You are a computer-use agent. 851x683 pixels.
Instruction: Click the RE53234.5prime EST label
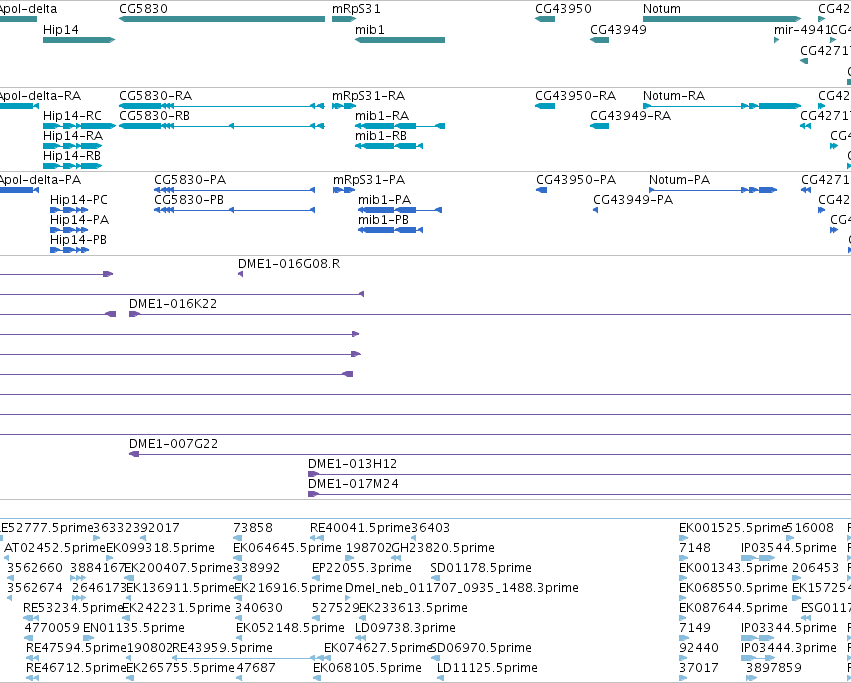coord(73,608)
